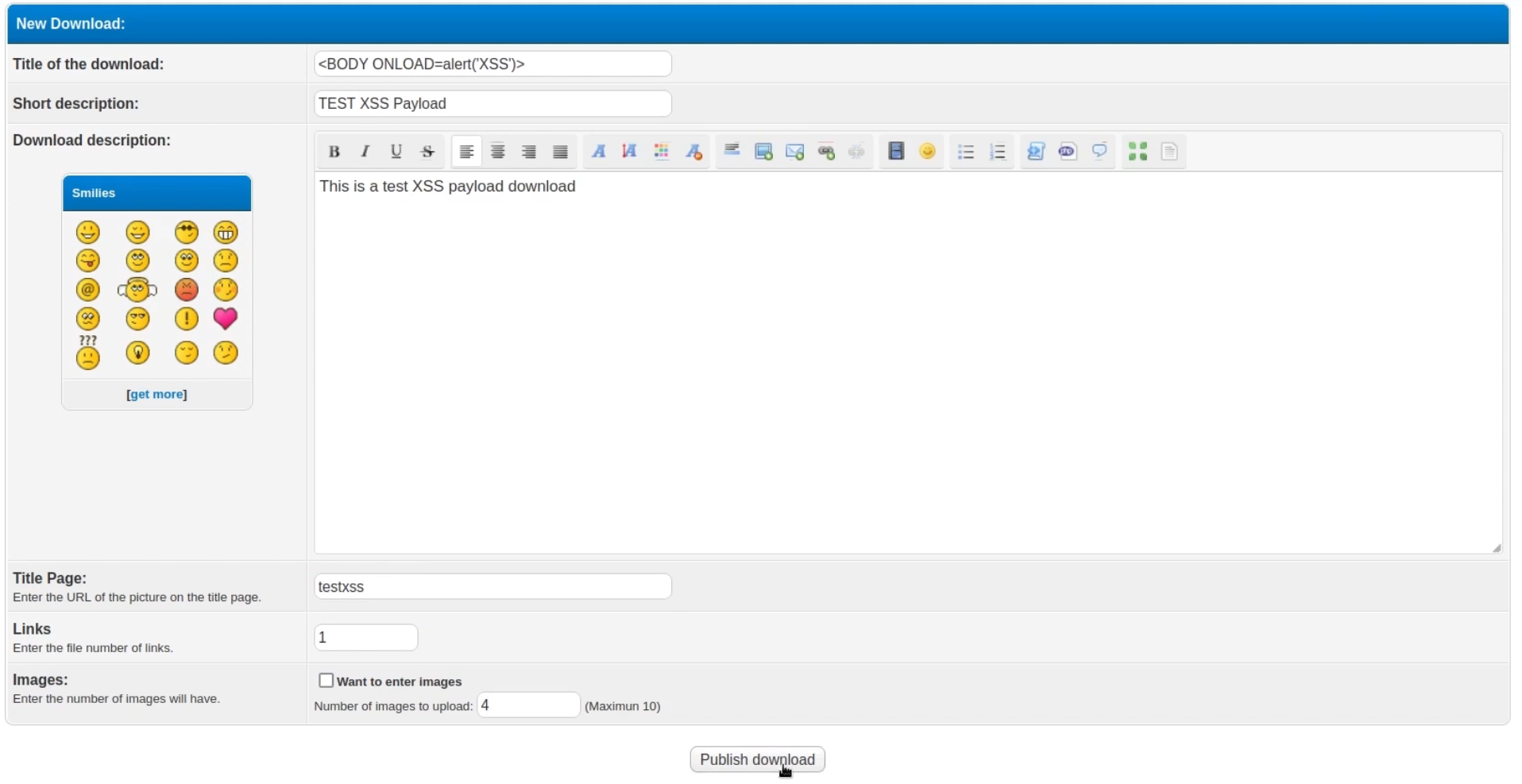The width and height of the screenshot is (1522, 784).
Task: Open the font name picker
Action: click(599, 152)
